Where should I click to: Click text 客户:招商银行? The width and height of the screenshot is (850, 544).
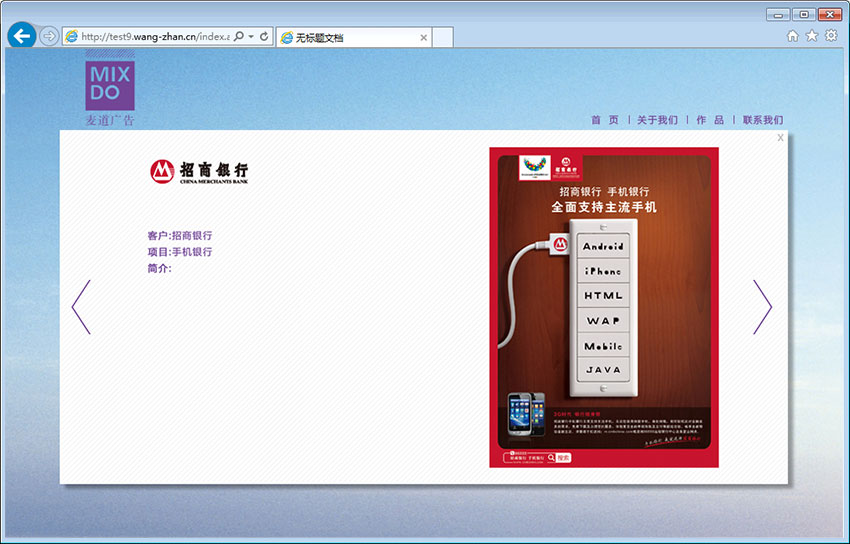coord(179,236)
